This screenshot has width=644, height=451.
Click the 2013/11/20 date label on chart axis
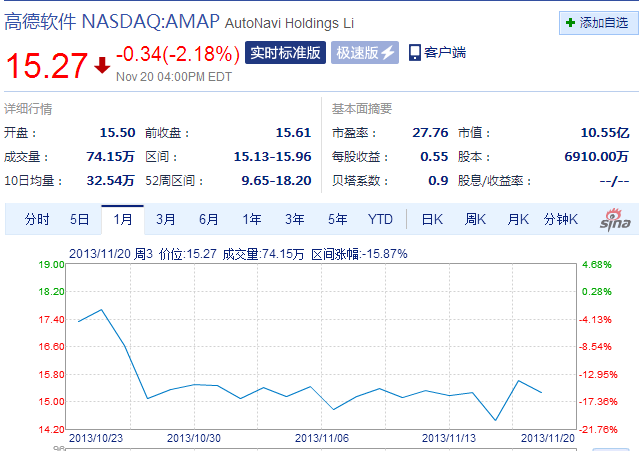tap(548, 438)
